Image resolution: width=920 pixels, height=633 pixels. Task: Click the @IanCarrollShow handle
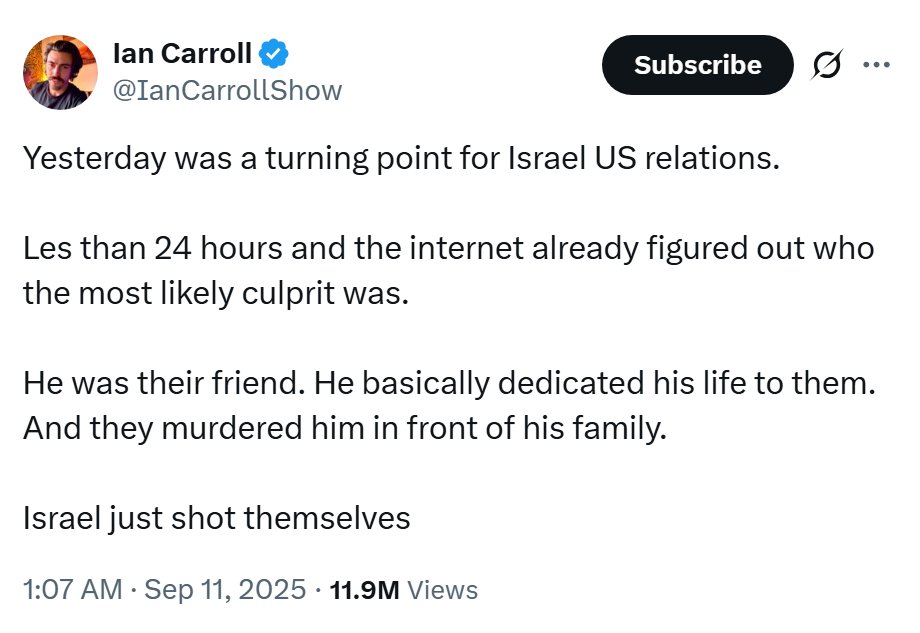pyautogui.click(x=228, y=90)
